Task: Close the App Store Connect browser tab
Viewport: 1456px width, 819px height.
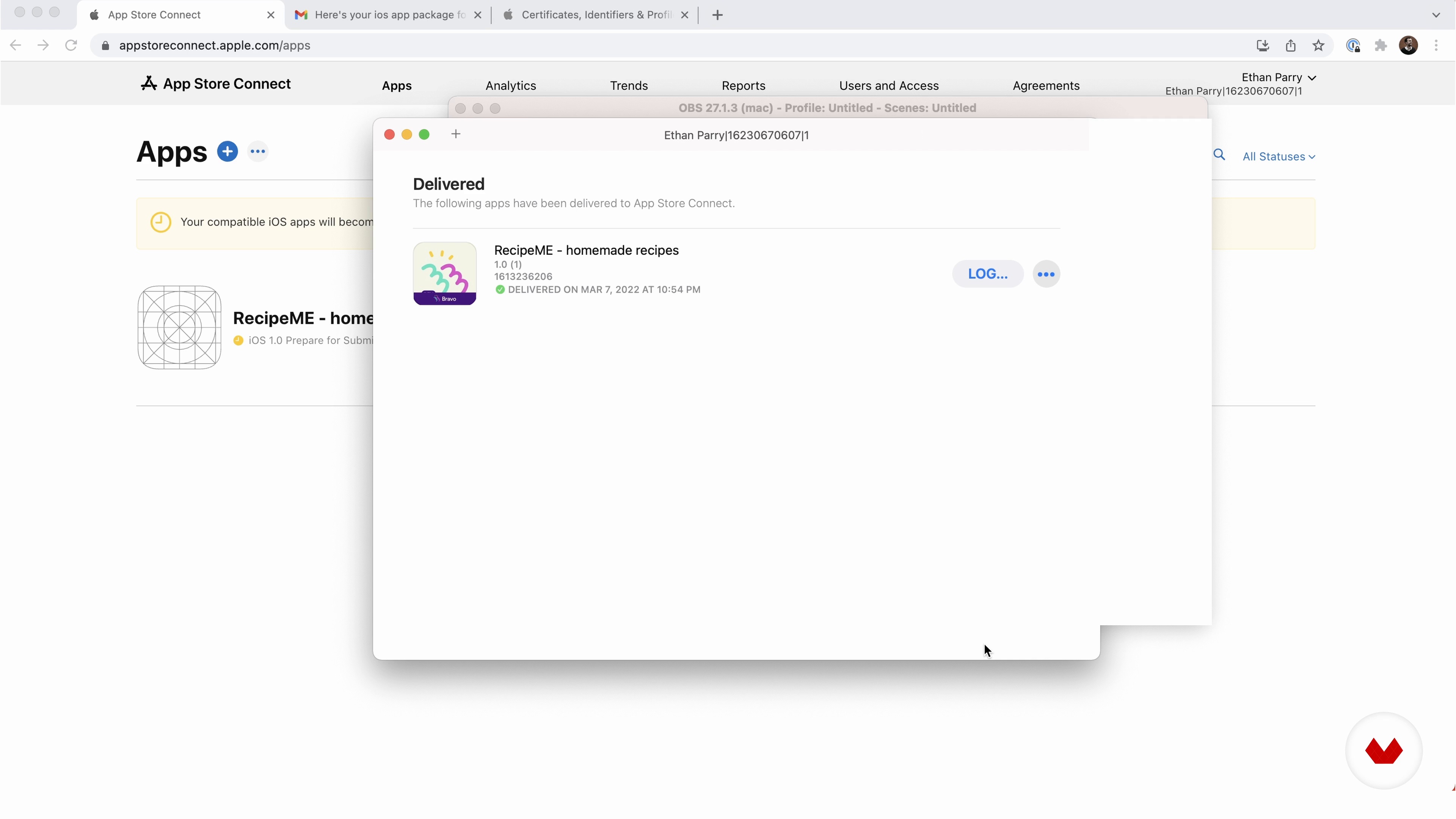Action: coord(271,15)
